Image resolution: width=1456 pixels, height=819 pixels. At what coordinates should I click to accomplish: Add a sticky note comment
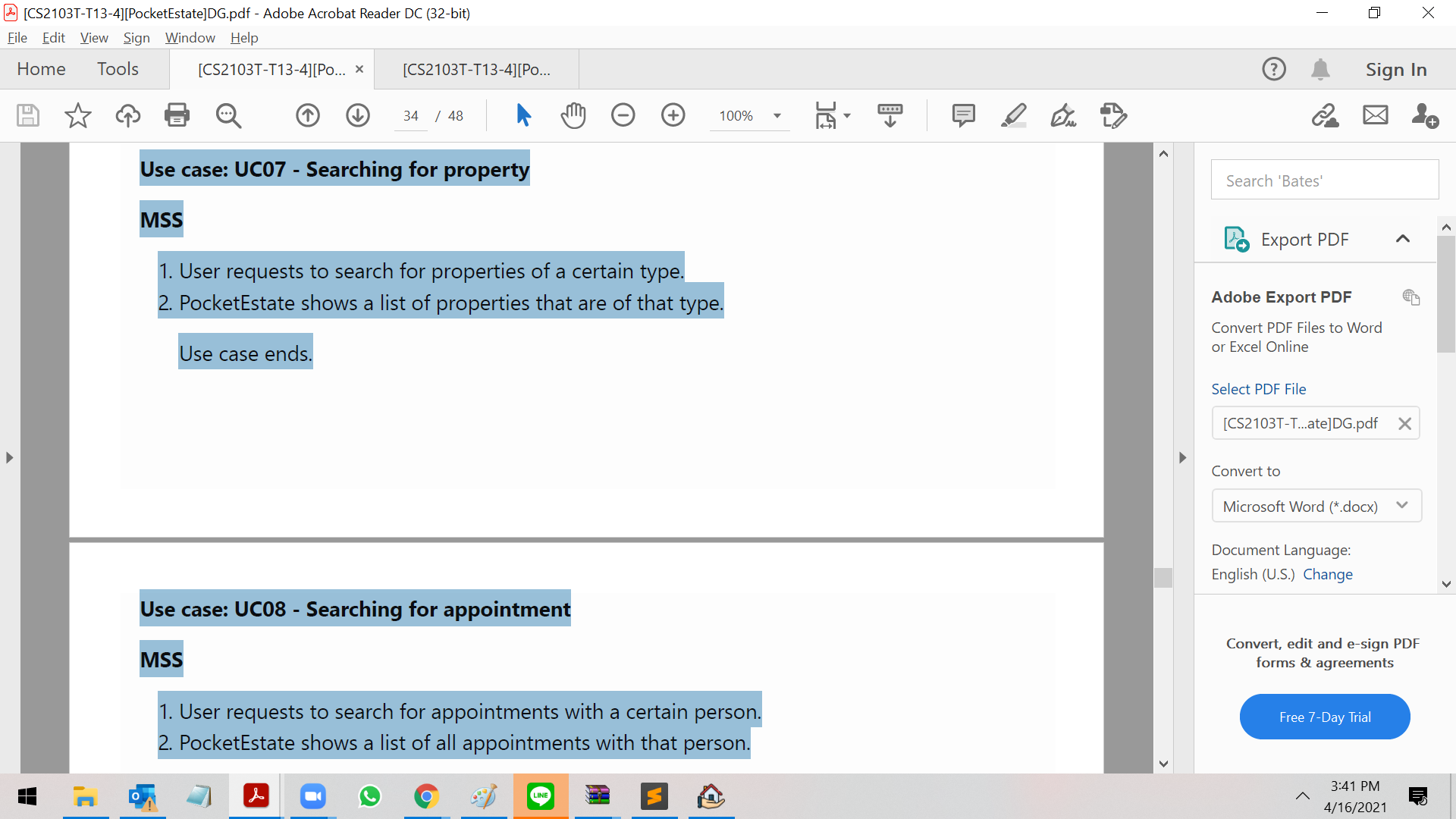(963, 115)
